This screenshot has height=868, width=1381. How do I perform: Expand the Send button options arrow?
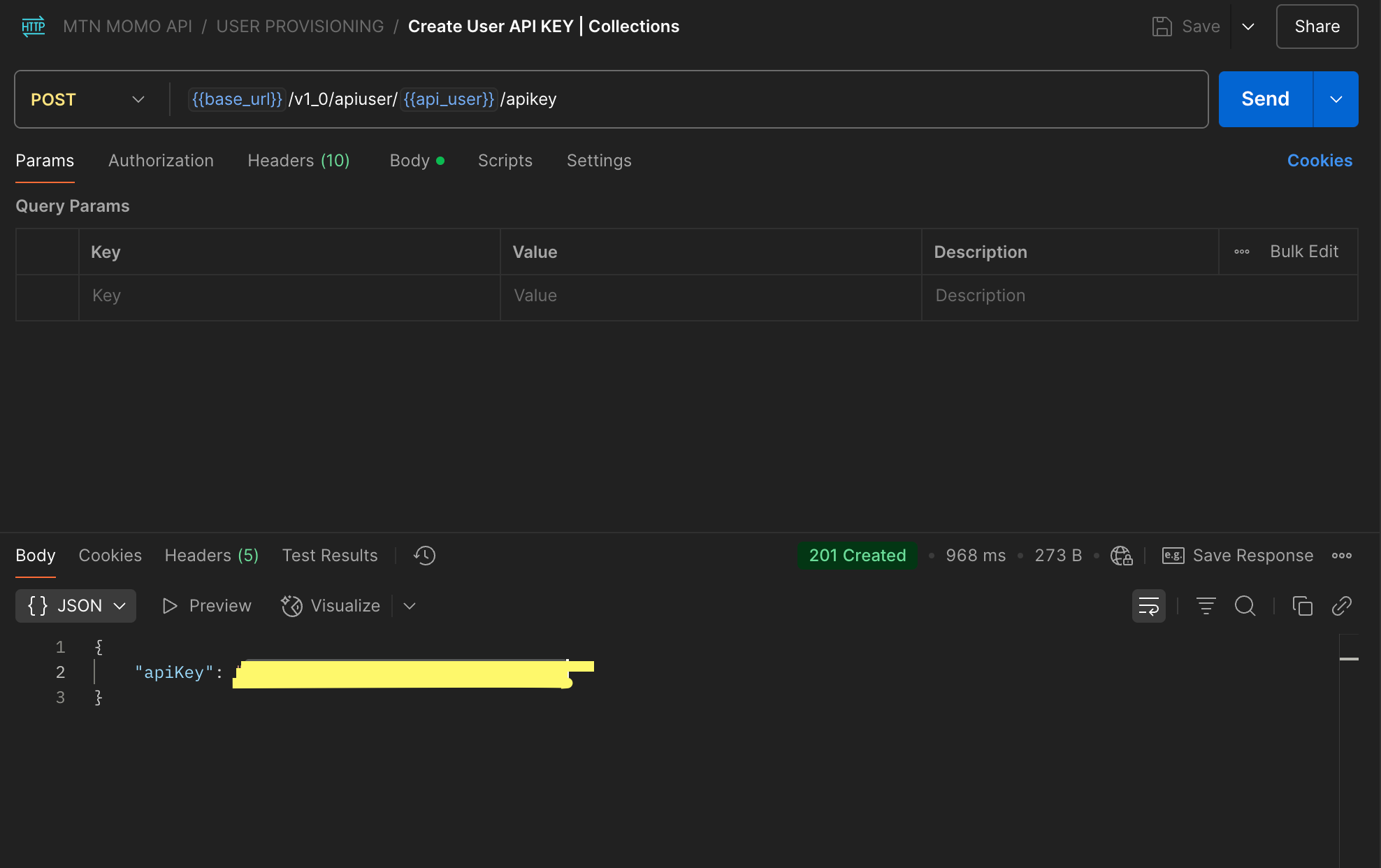(x=1336, y=99)
